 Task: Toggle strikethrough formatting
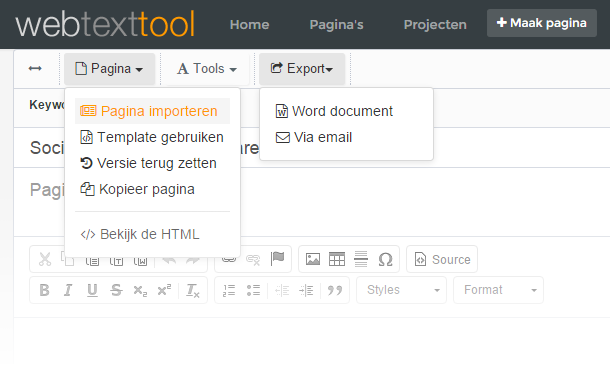pos(116,290)
